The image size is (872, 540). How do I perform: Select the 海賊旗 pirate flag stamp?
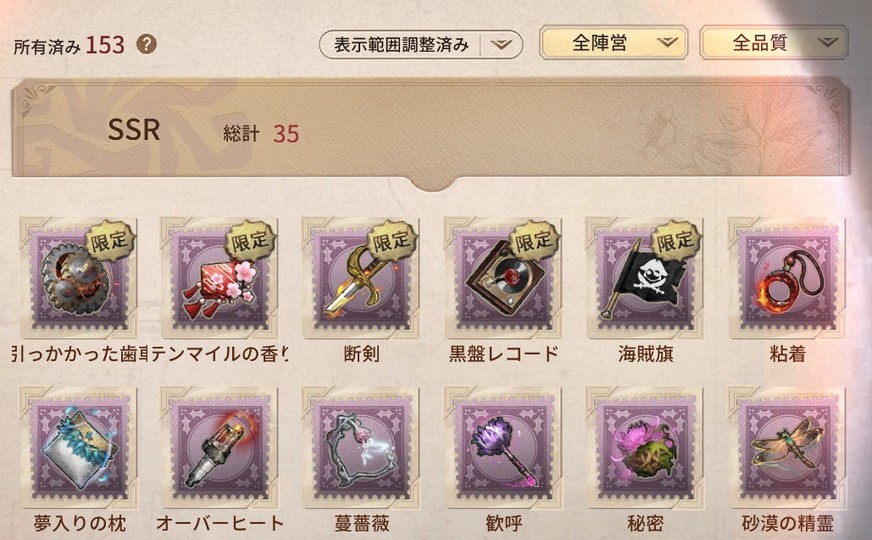(645, 278)
